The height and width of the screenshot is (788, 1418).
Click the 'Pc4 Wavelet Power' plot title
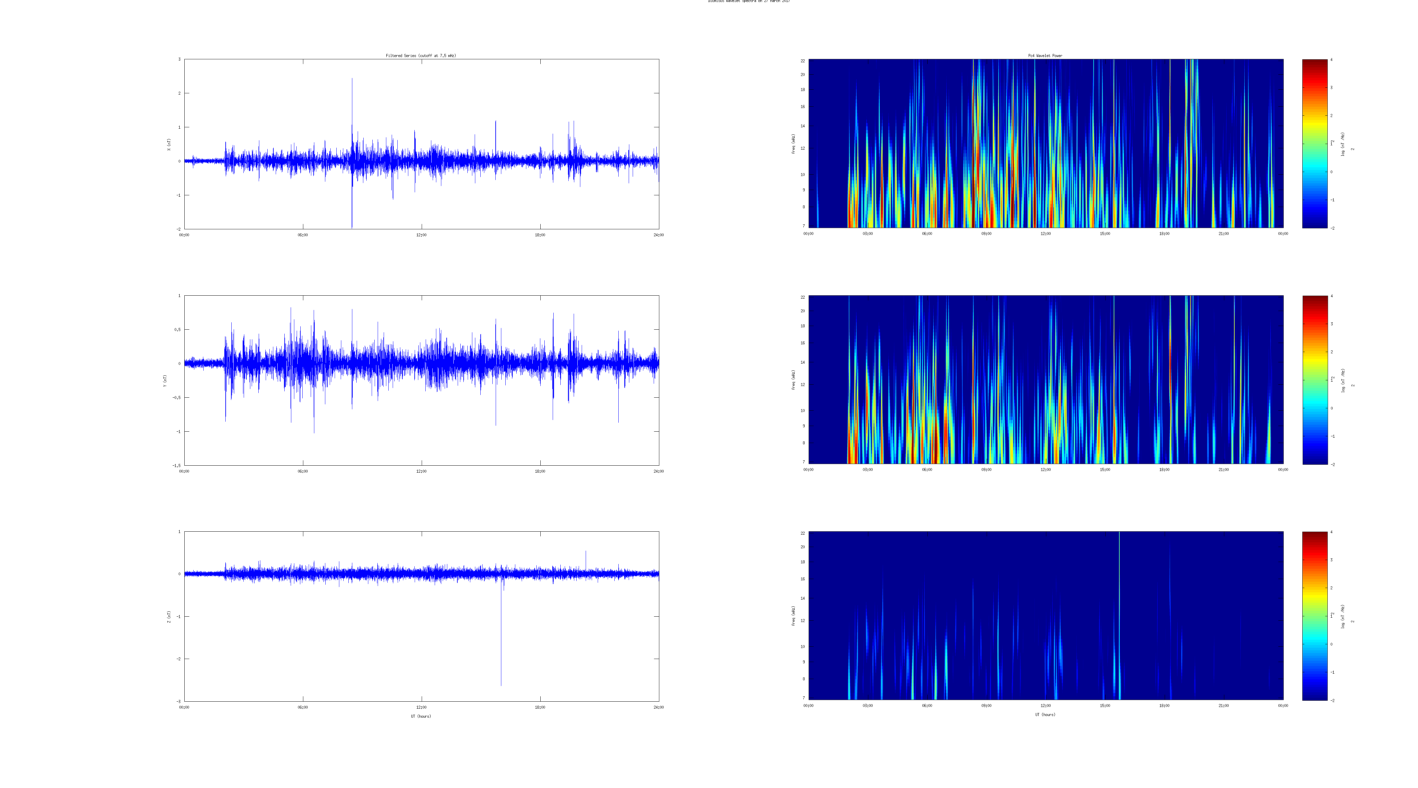coord(1045,55)
